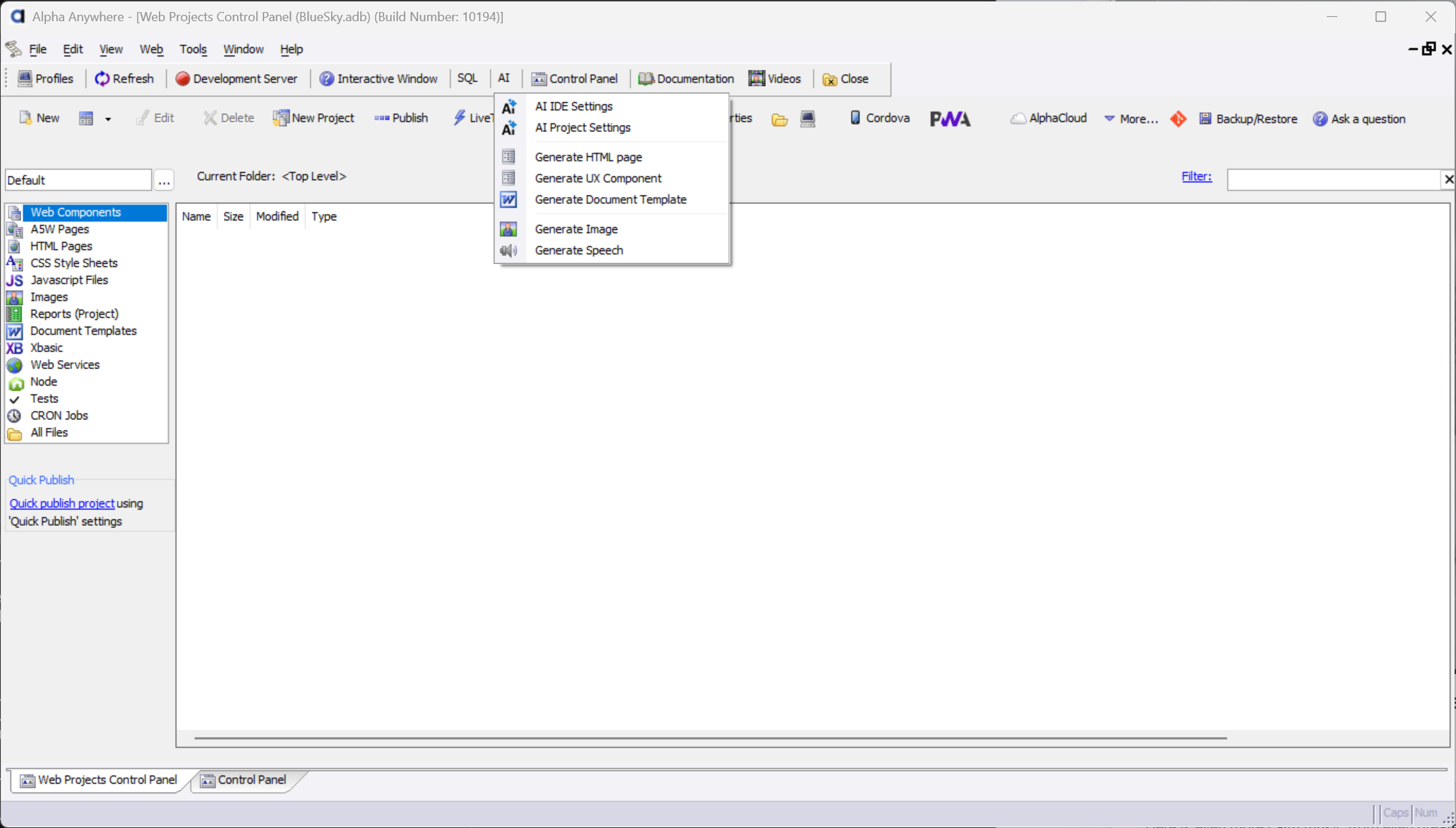Click the Quick publish project link
The width and height of the screenshot is (1456, 828).
[62, 503]
